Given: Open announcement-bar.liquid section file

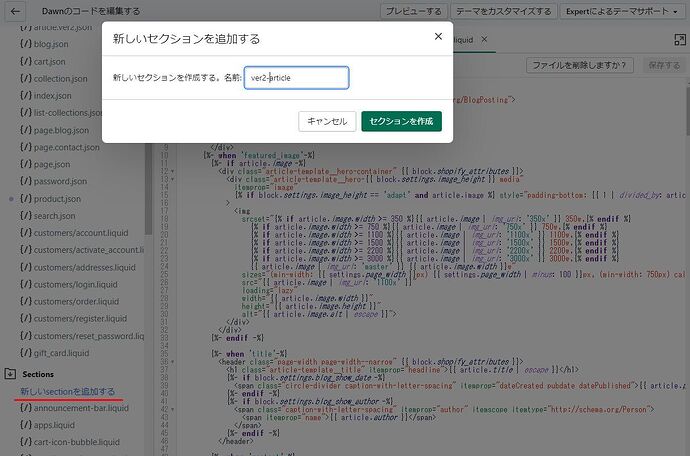Looking at the screenshot, I should tap(81, 408).
